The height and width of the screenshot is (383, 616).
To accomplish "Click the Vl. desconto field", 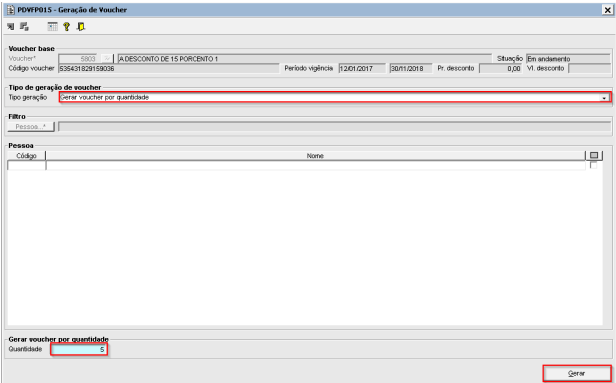I will [x=589, y=68].
